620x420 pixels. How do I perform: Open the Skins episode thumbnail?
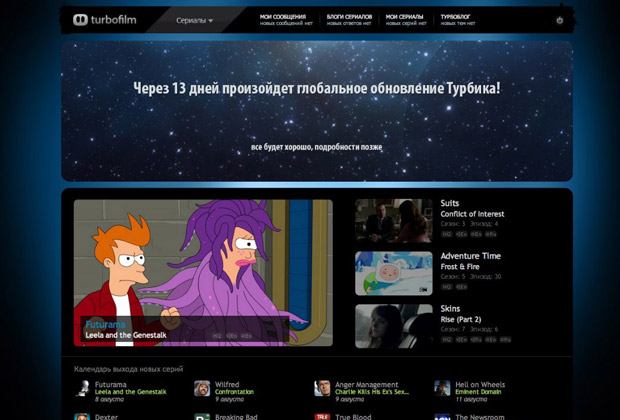394,326
